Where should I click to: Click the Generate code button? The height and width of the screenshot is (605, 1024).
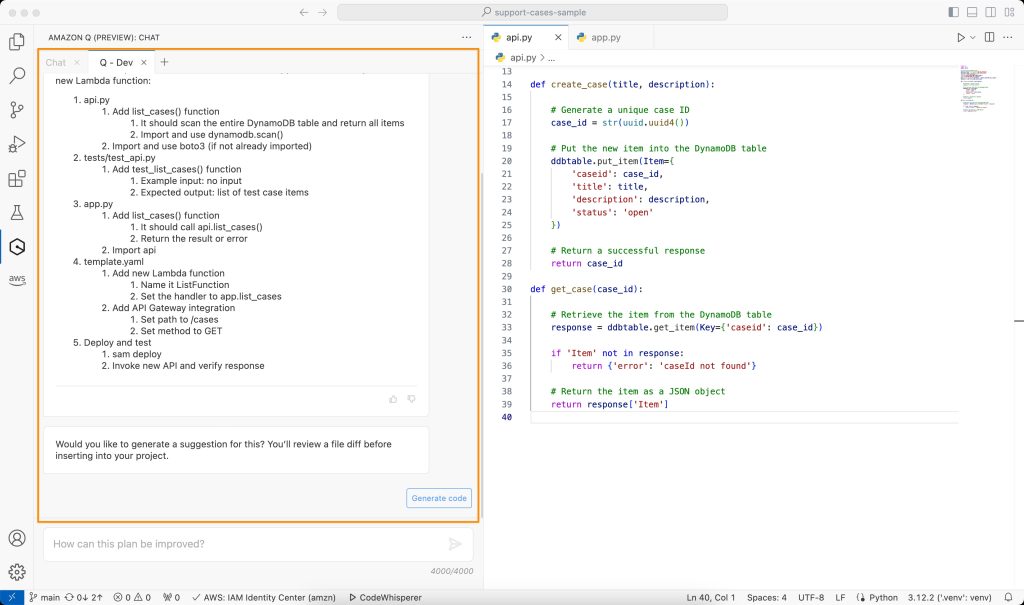(x=439, y=498)
